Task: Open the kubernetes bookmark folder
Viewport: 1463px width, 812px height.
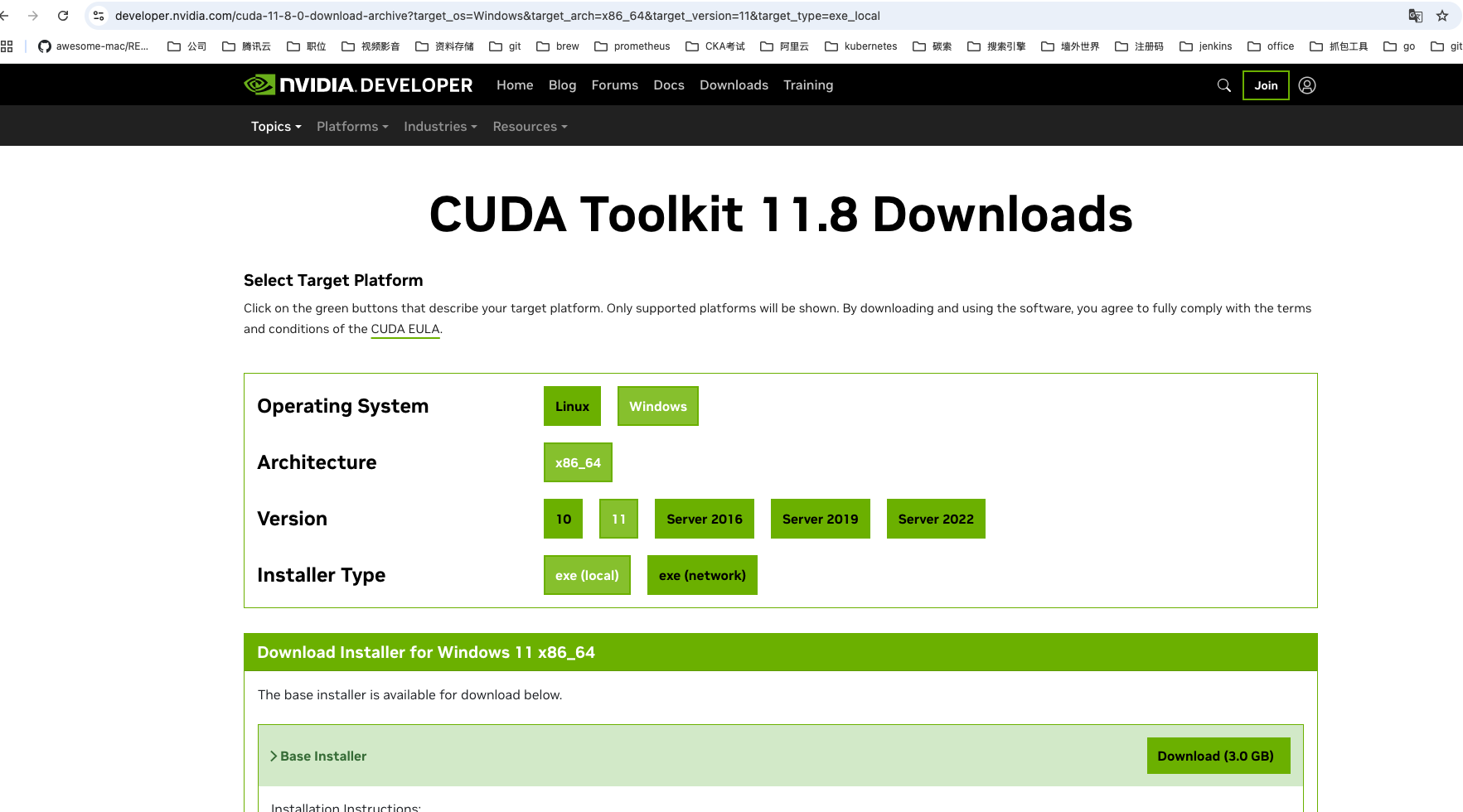Action: click(x=860, y=46)
